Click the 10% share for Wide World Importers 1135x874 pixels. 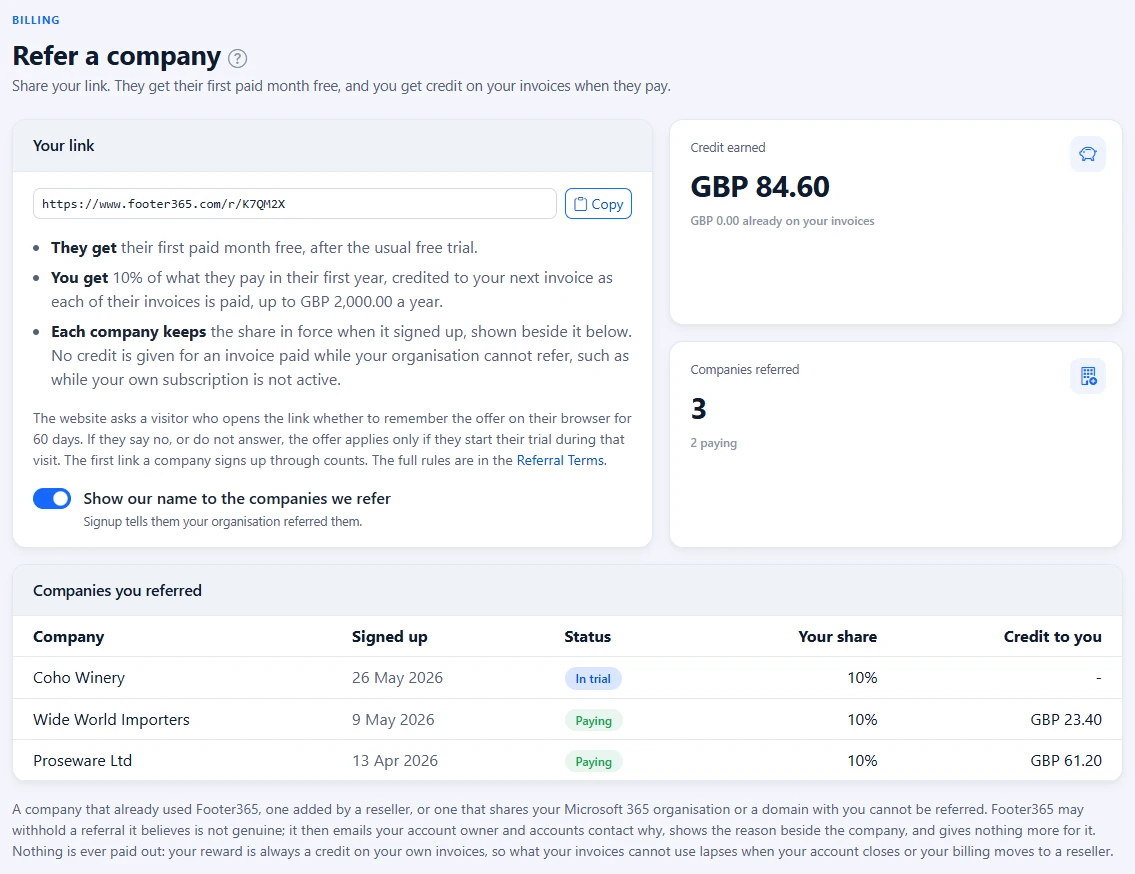pyautogui.click(x=862, y=720)
